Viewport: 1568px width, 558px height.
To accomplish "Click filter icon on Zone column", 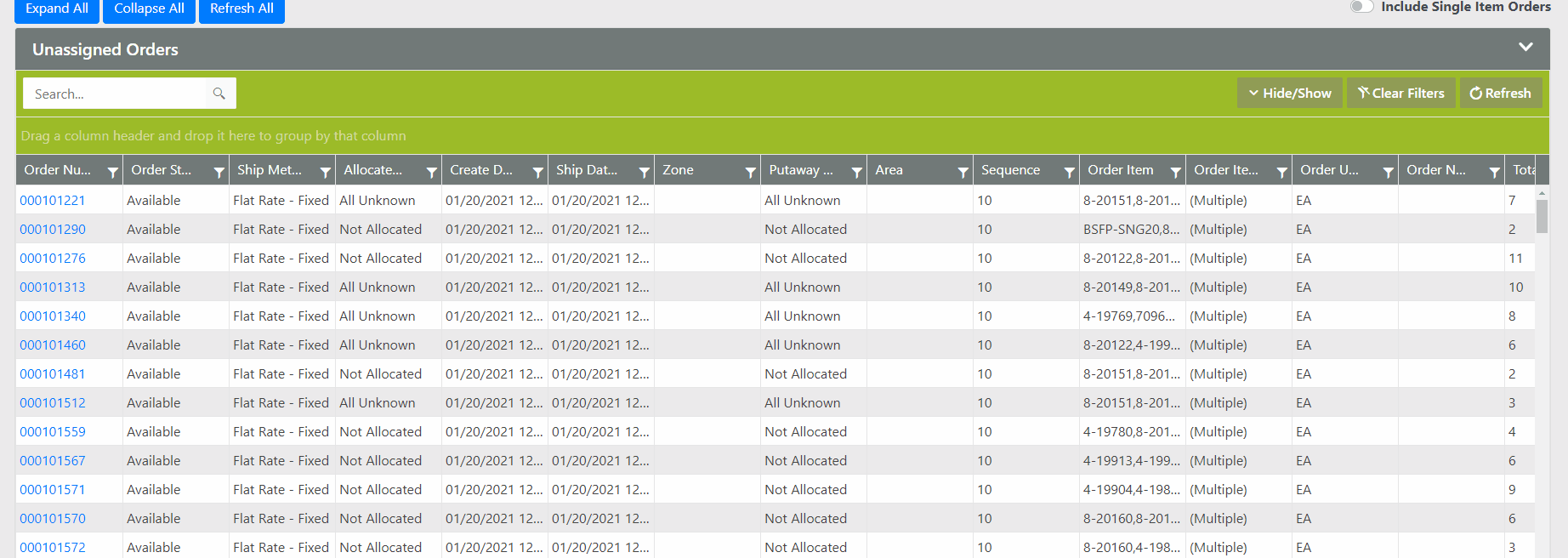I will [750, 172].
